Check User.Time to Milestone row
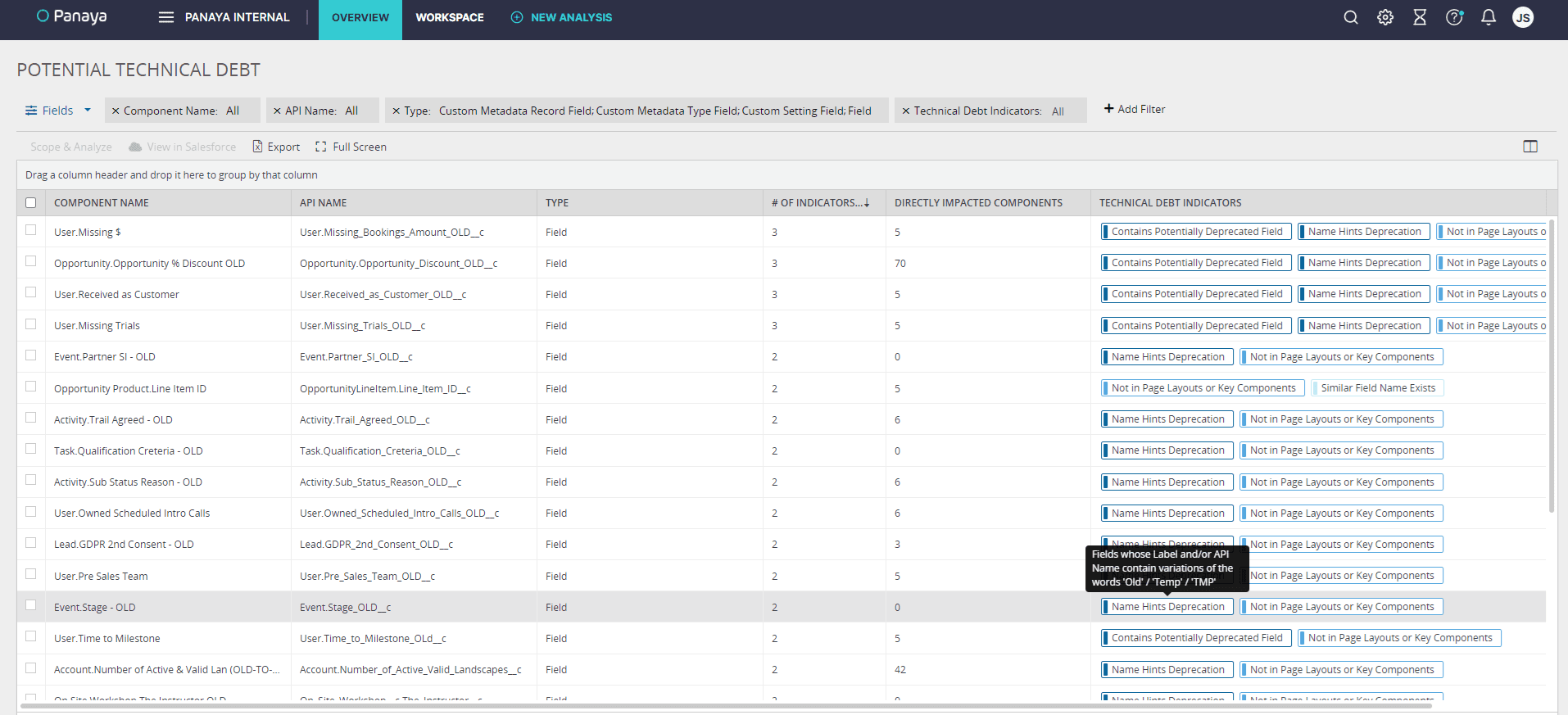Image resolution: width=1568 pixels, height=715 pixels. pos(30,636)
